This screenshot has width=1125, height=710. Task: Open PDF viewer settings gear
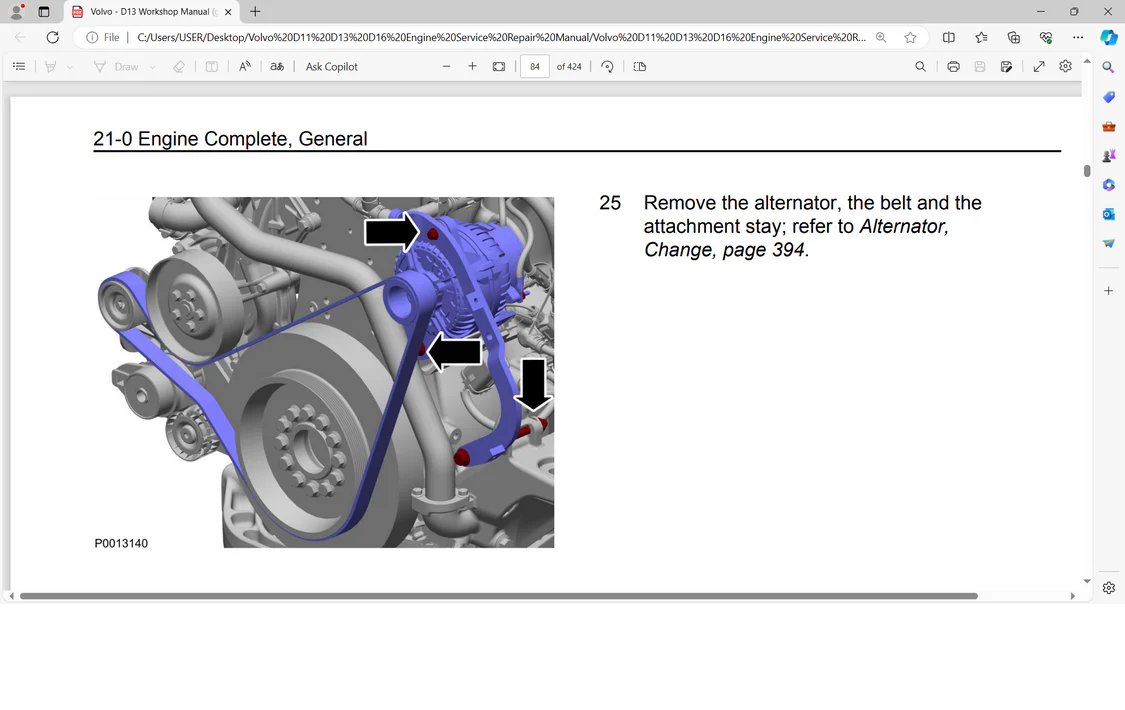pyautogui.click(x=1065, y=67)
